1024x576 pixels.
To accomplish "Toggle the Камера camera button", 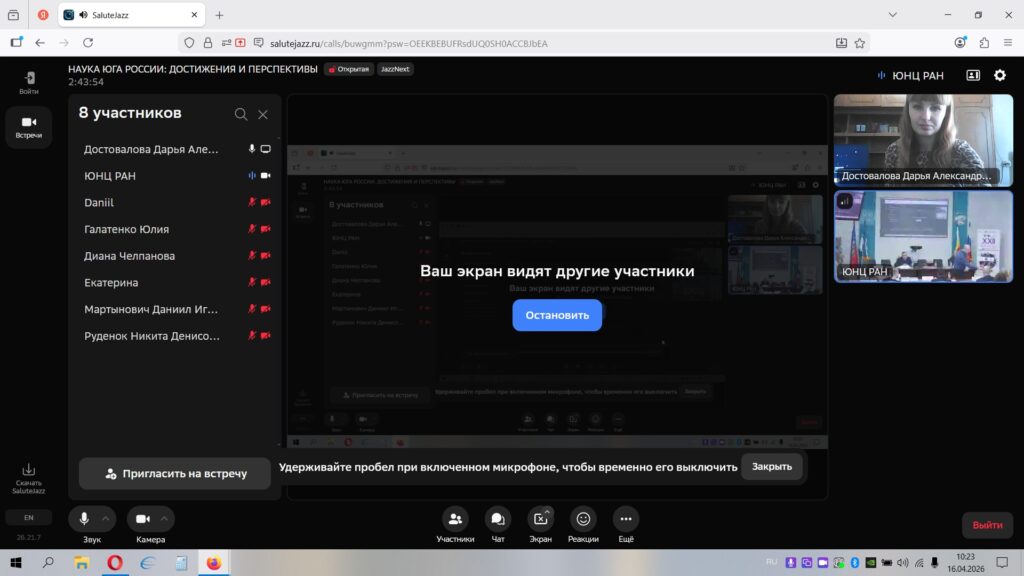I will 143,519.
